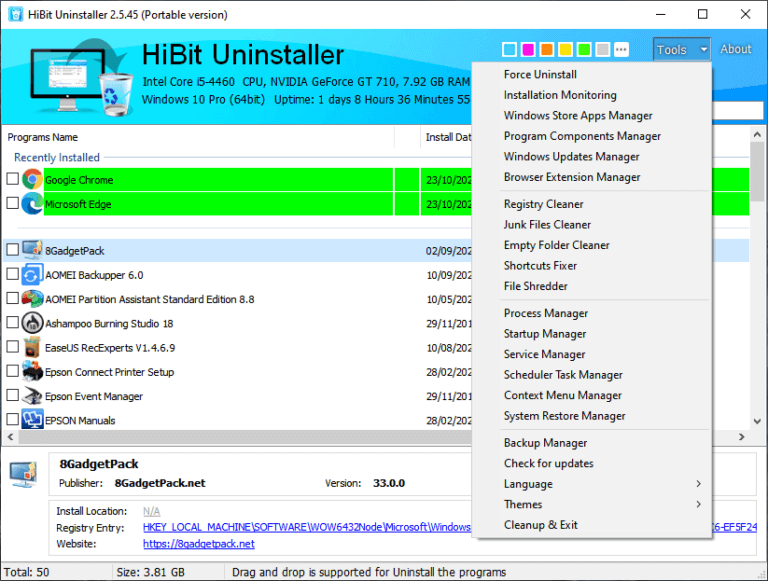Tick the AOMEI Backupper 6.0 checkbox

13,274
